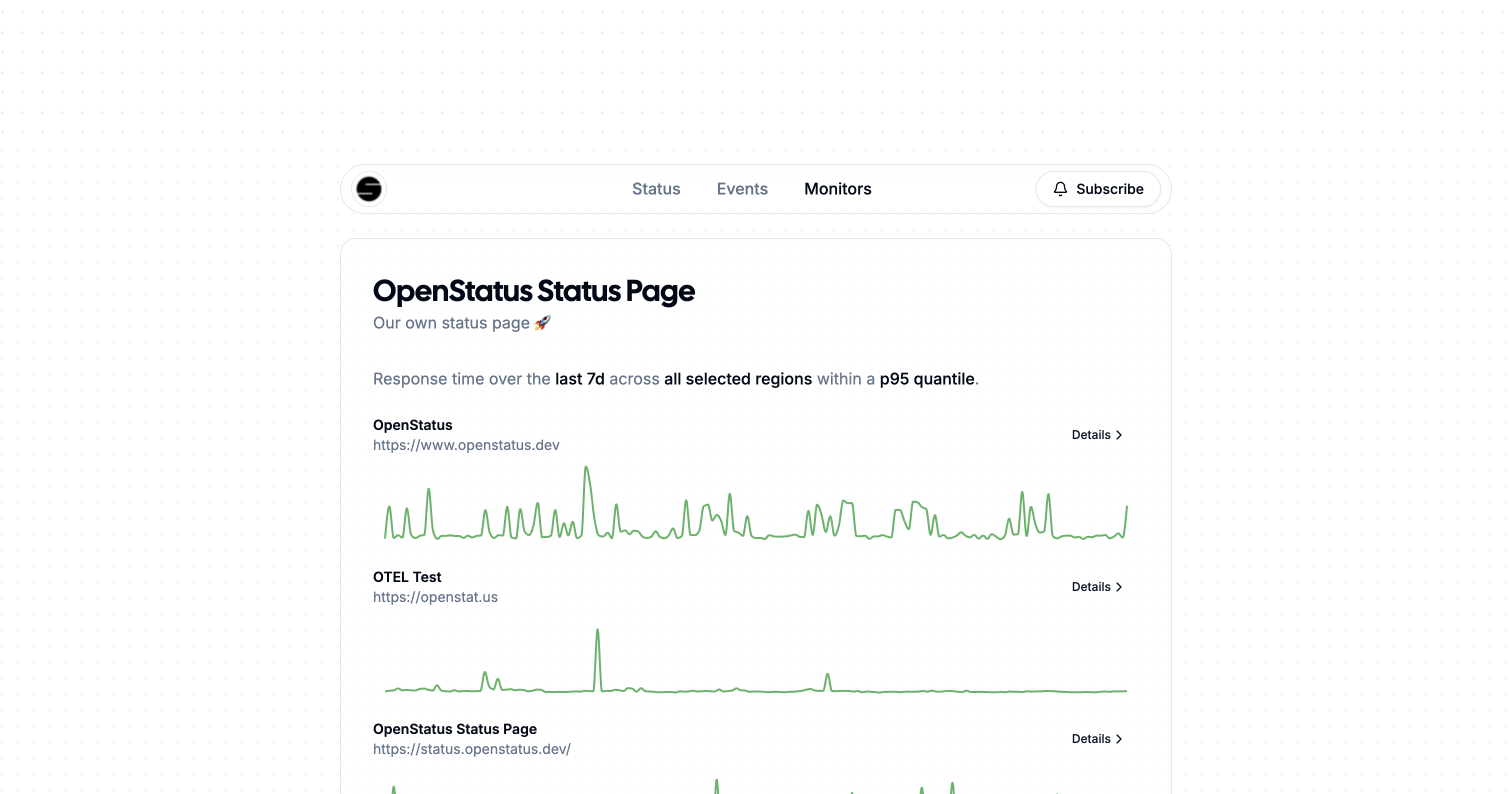1512x794 pixels.
Task: Click the chevron beside OpenStatus Details
Action: click(1120, 435)
